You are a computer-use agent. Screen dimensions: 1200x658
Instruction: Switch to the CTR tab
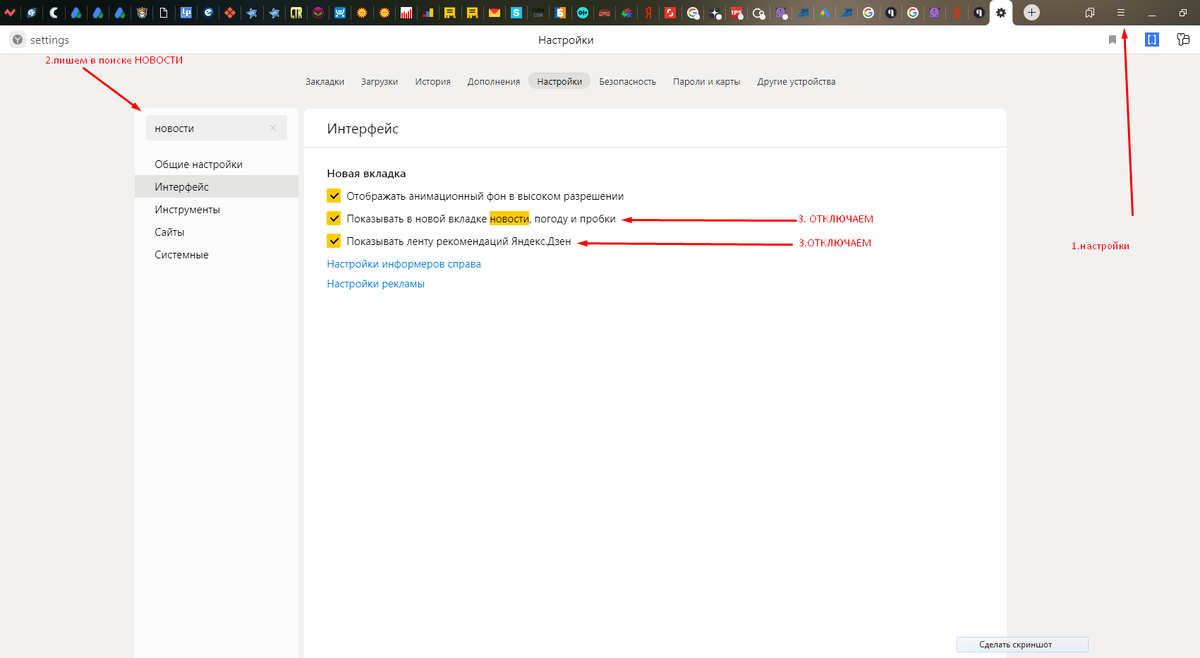pyautogui.click(x=297, y=13)
